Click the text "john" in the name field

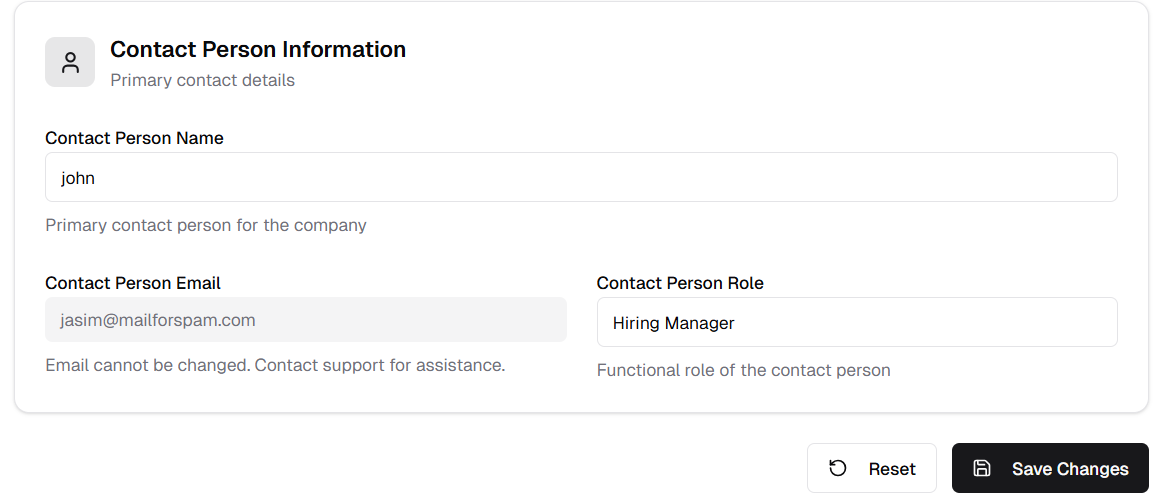click(78, 178)
